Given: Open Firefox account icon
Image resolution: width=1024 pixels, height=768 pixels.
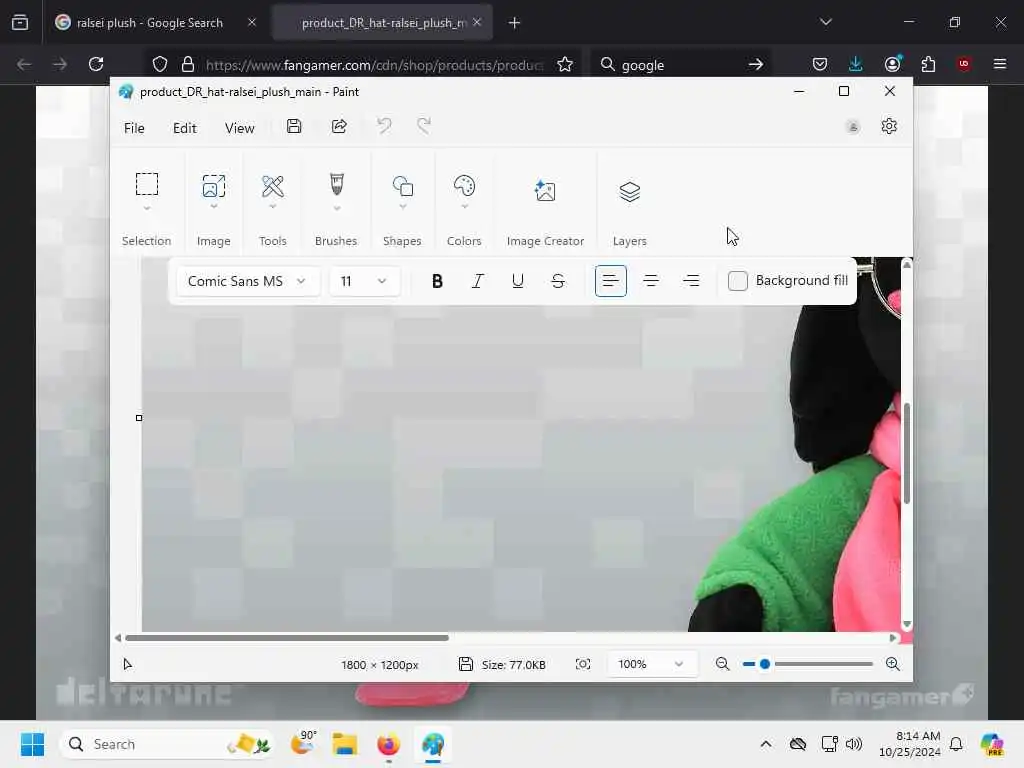Looking at the screenshot, I should coord(892,63).
